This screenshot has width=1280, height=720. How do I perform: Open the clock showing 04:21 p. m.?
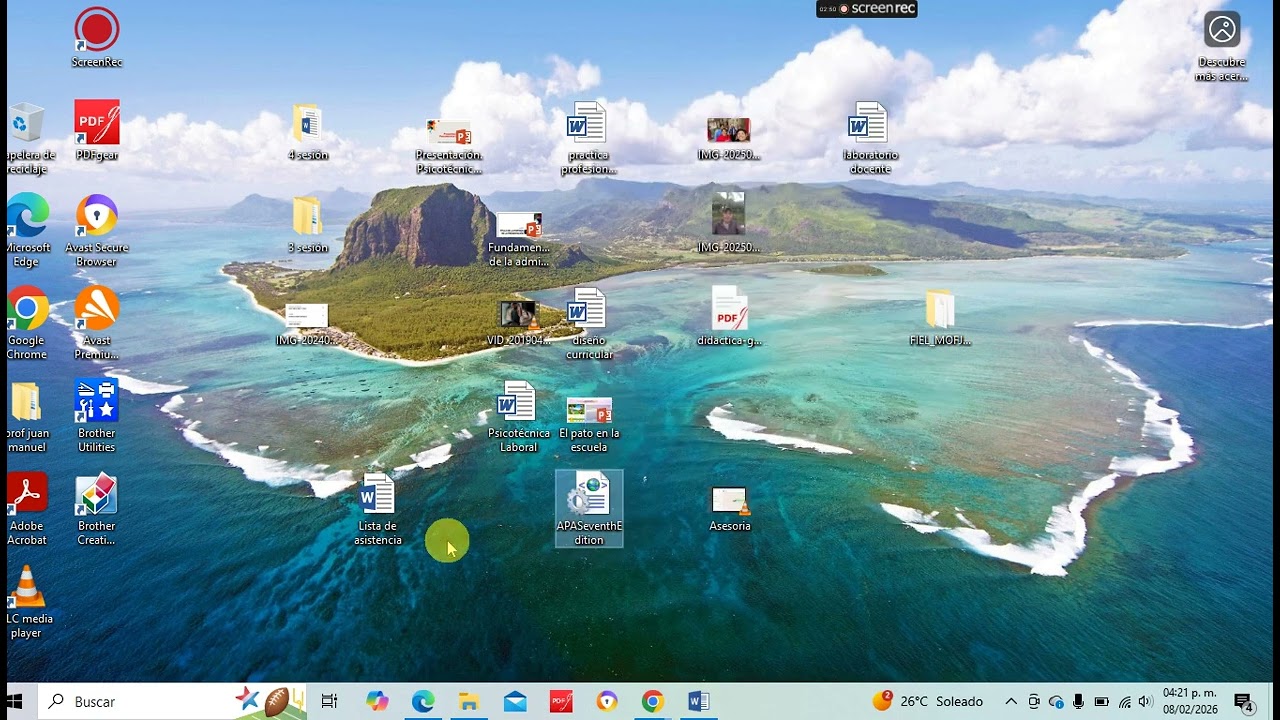pos(1190,701)
